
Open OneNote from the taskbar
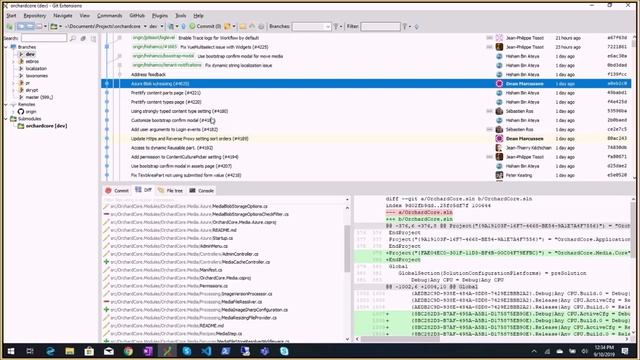148,351
